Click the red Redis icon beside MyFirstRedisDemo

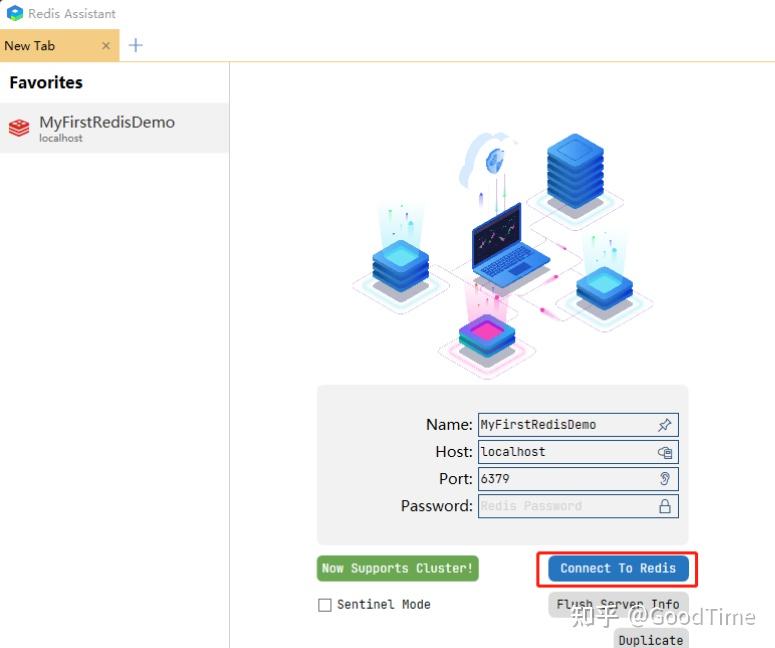click(19, 128)
